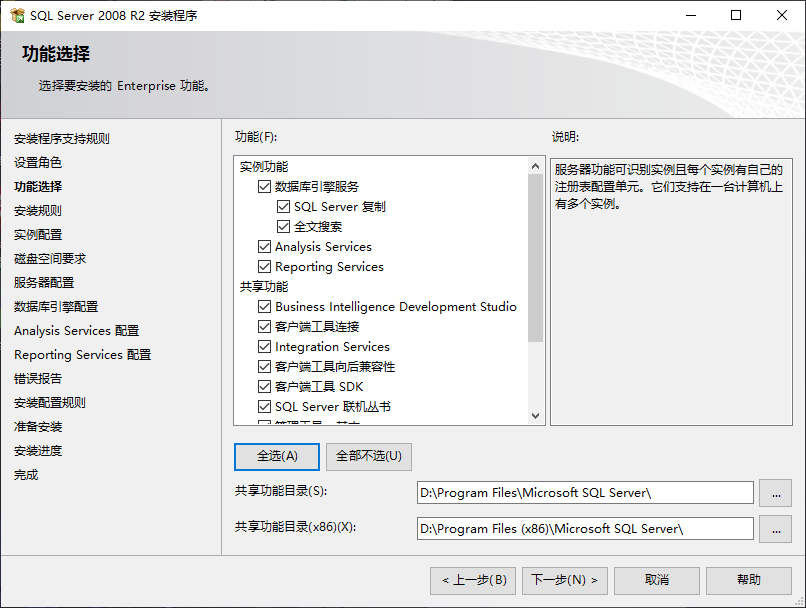Screen dimensions: 806x608
Task: Proceed with 下一步(N) button
Action: pos(565,581)
